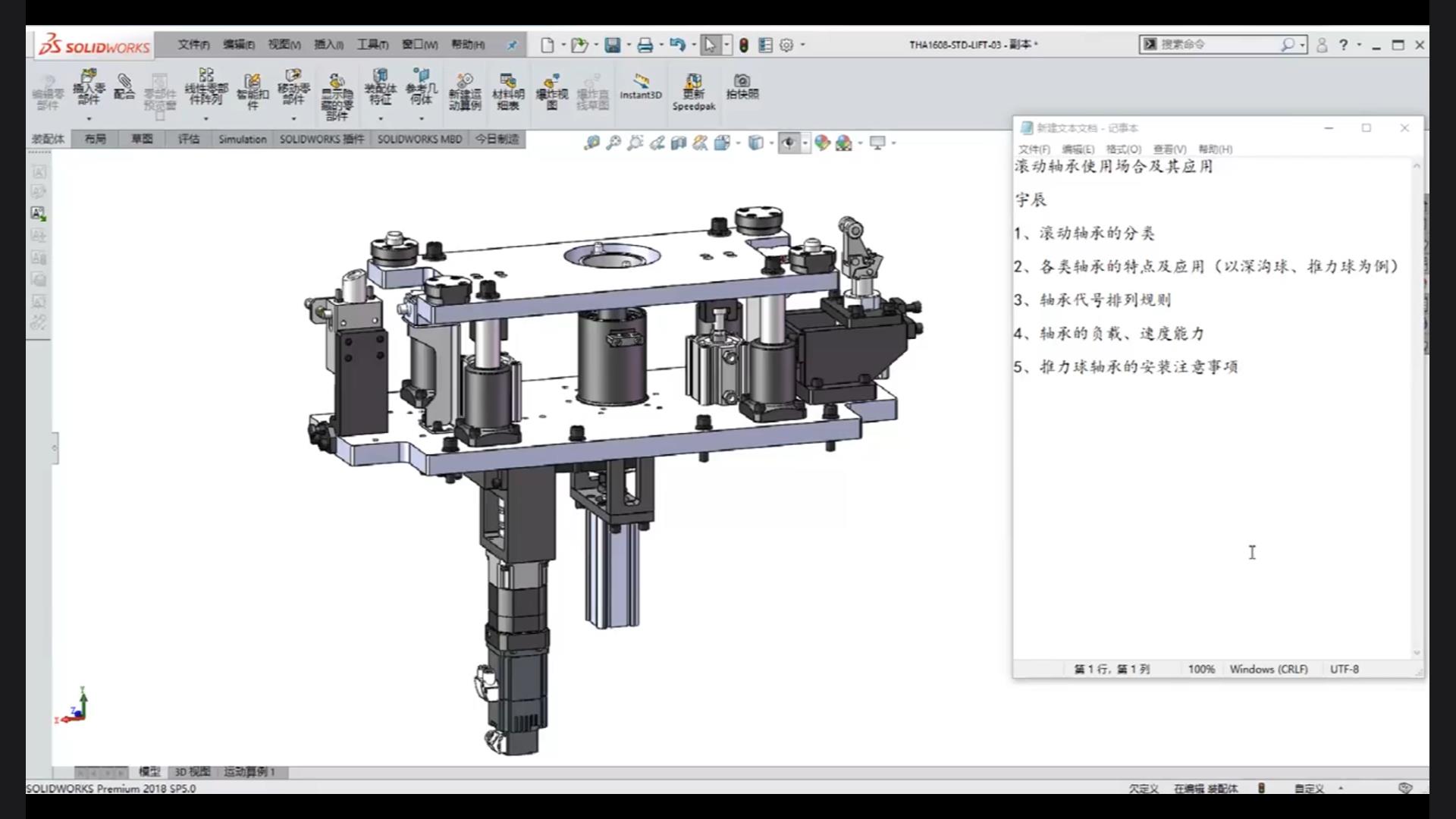Click Reference Geometry (参考几何体) tool
Screen dimensions: 1456x819
(x=421, y=86)
